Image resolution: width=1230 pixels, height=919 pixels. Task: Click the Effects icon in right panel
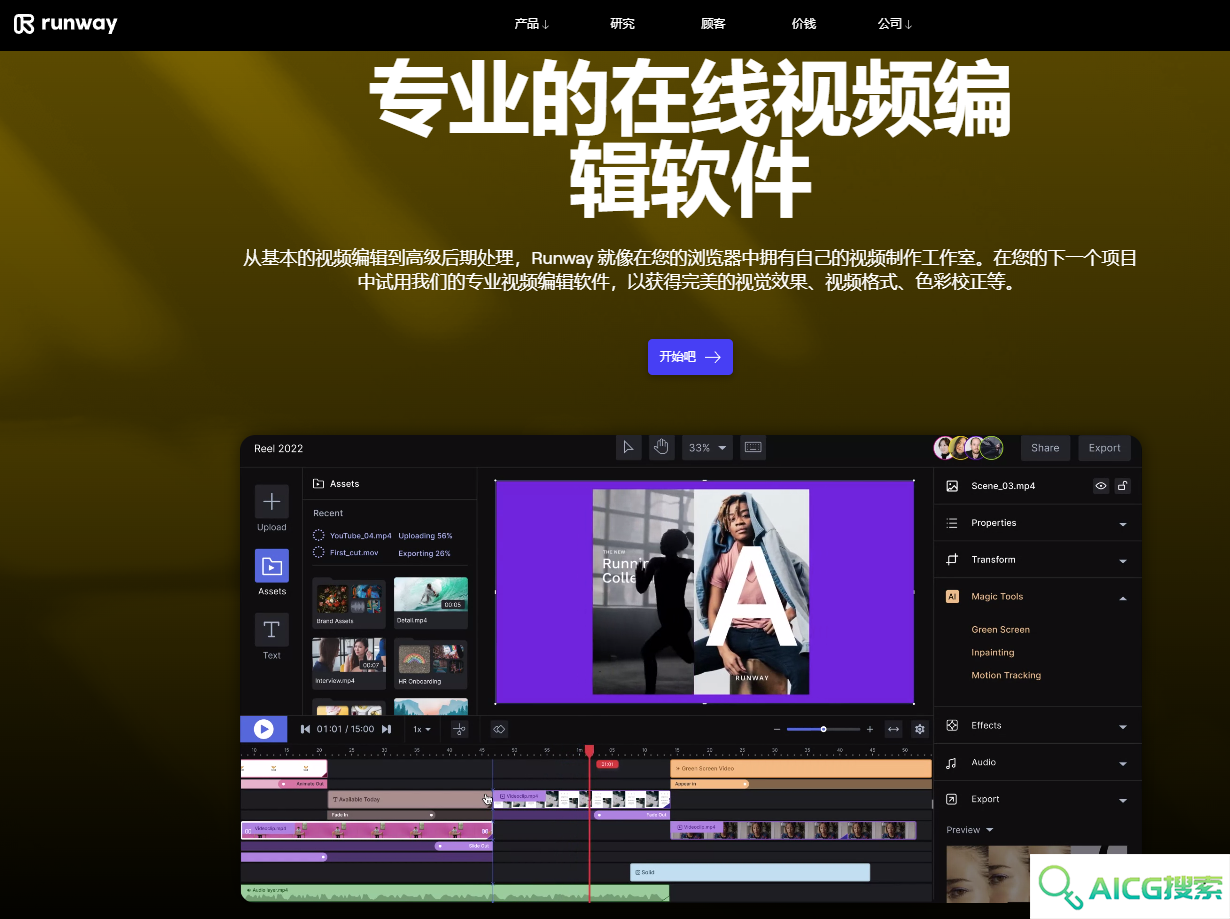(x=952, y=726)
